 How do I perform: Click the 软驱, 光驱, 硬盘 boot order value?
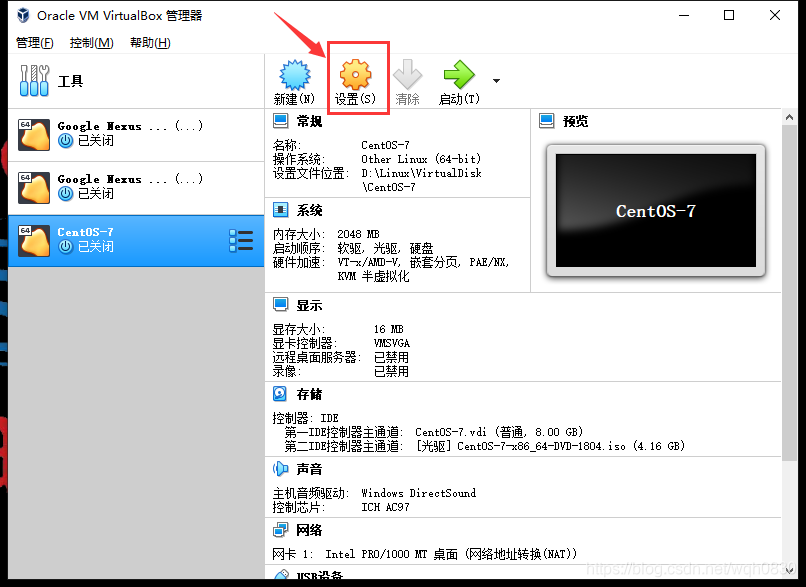coord(386,248)
